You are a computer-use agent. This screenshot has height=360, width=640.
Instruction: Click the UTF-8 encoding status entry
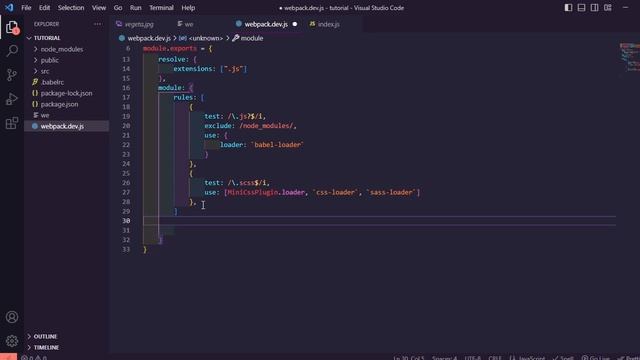tap(473, 358)
